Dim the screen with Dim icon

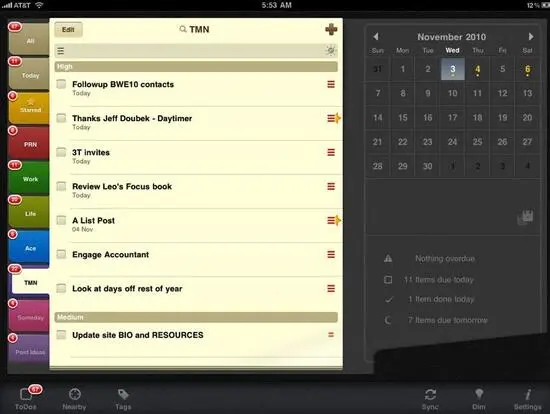[479, 399]
